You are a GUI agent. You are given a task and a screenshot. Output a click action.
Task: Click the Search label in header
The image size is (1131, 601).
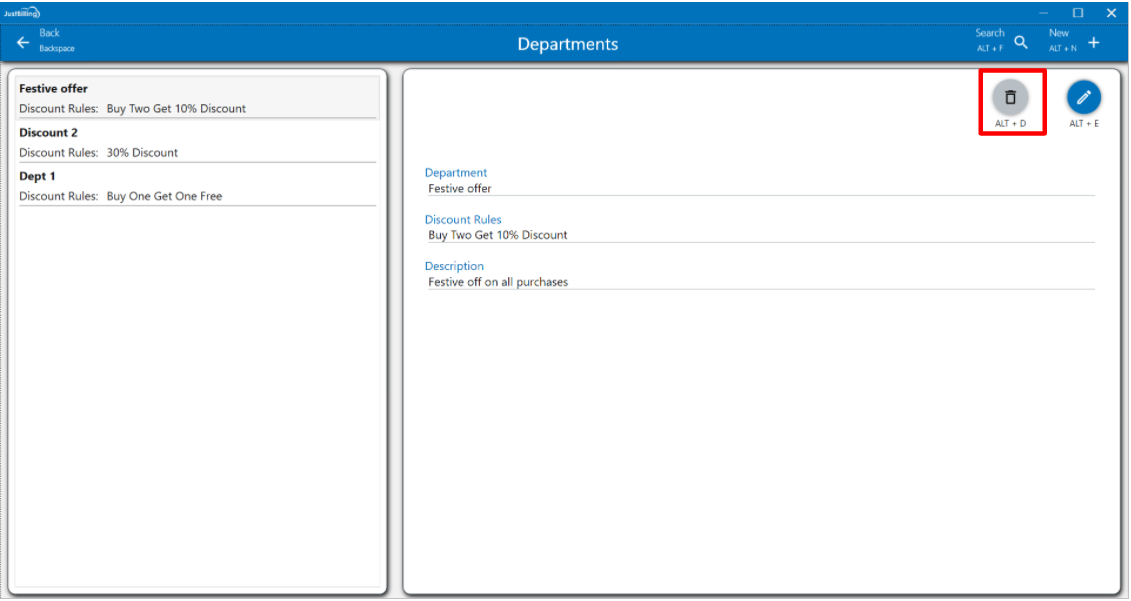click(989, 33)
